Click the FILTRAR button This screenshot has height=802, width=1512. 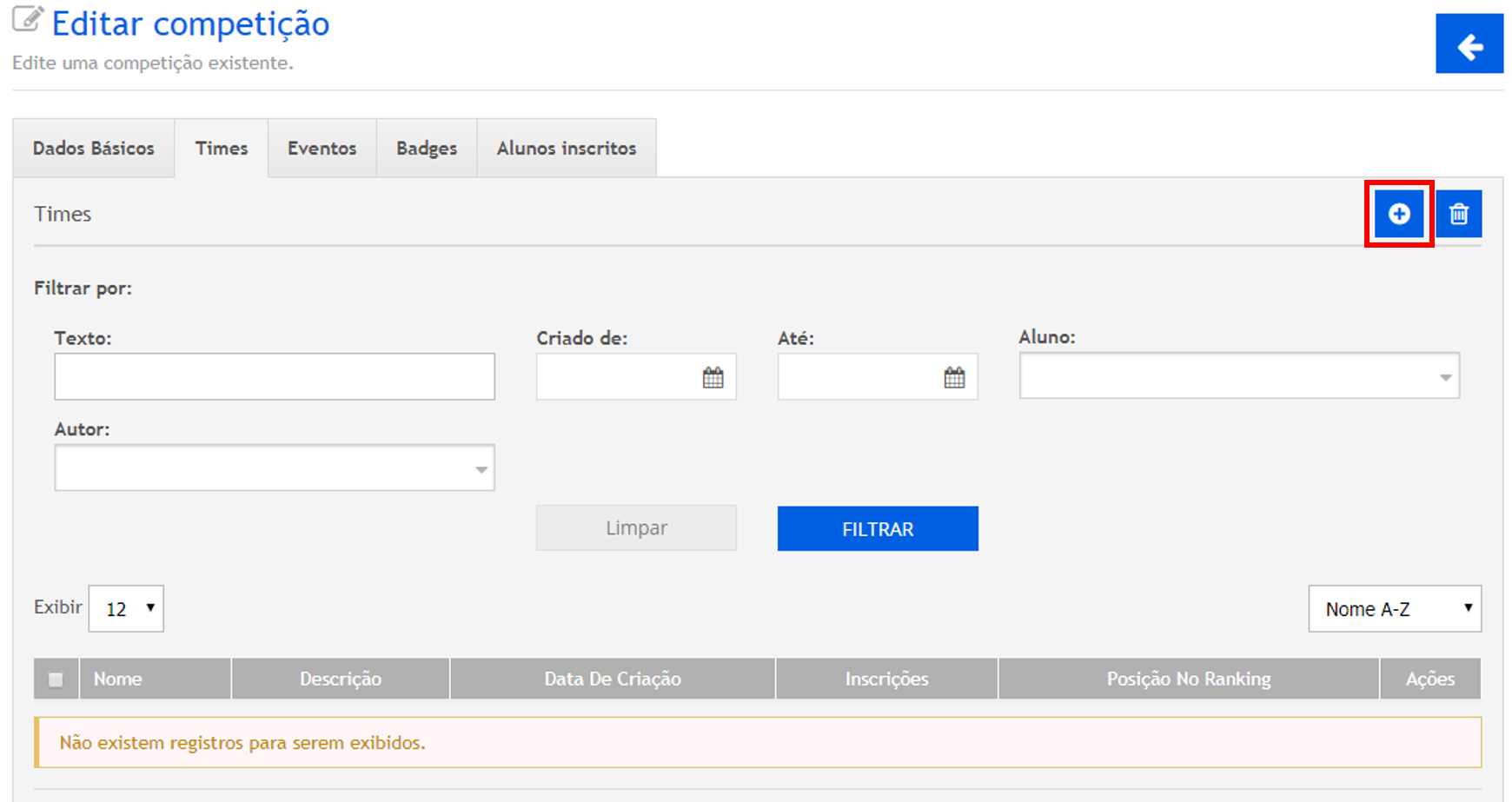click(x=877, y=529)
